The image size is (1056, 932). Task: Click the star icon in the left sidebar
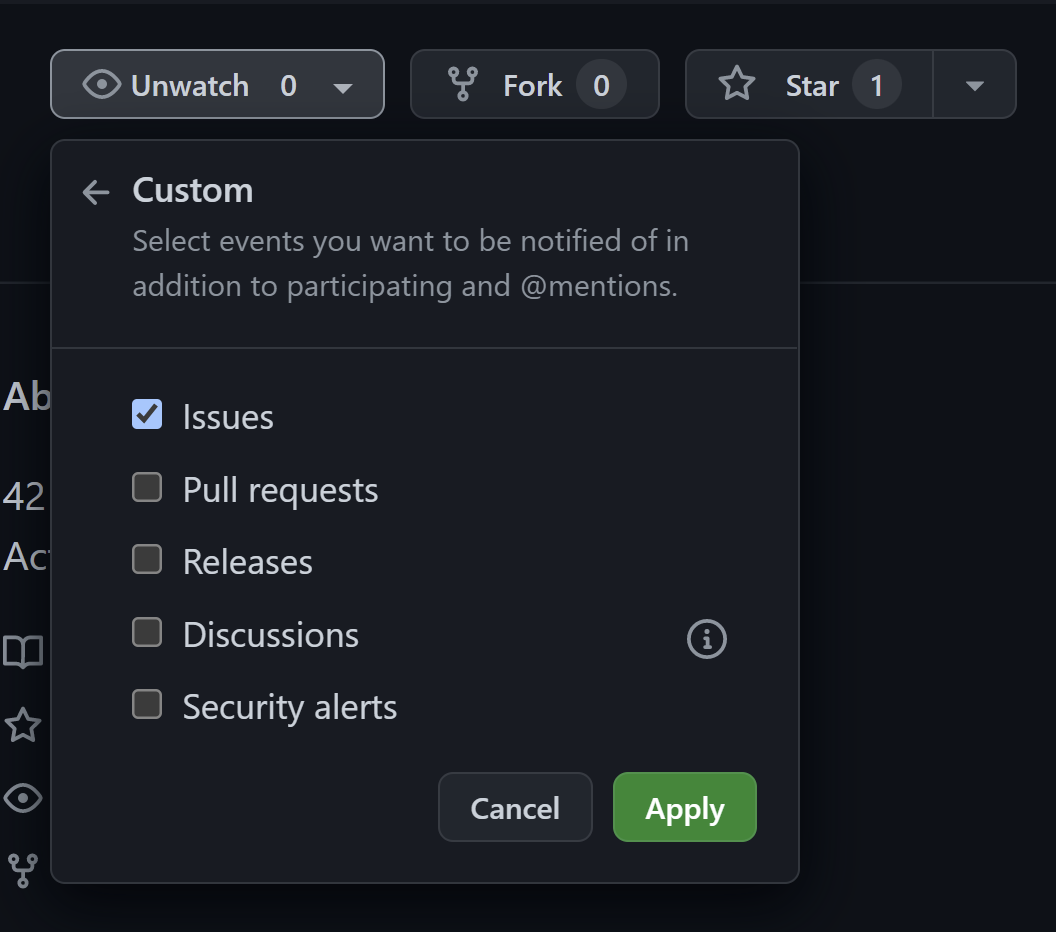click(x=23, y=725)
